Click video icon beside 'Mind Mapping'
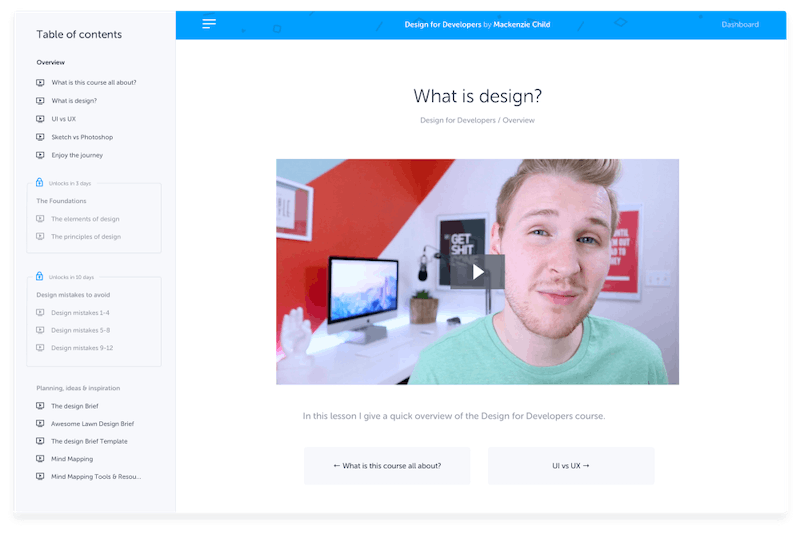 [40, 459]
